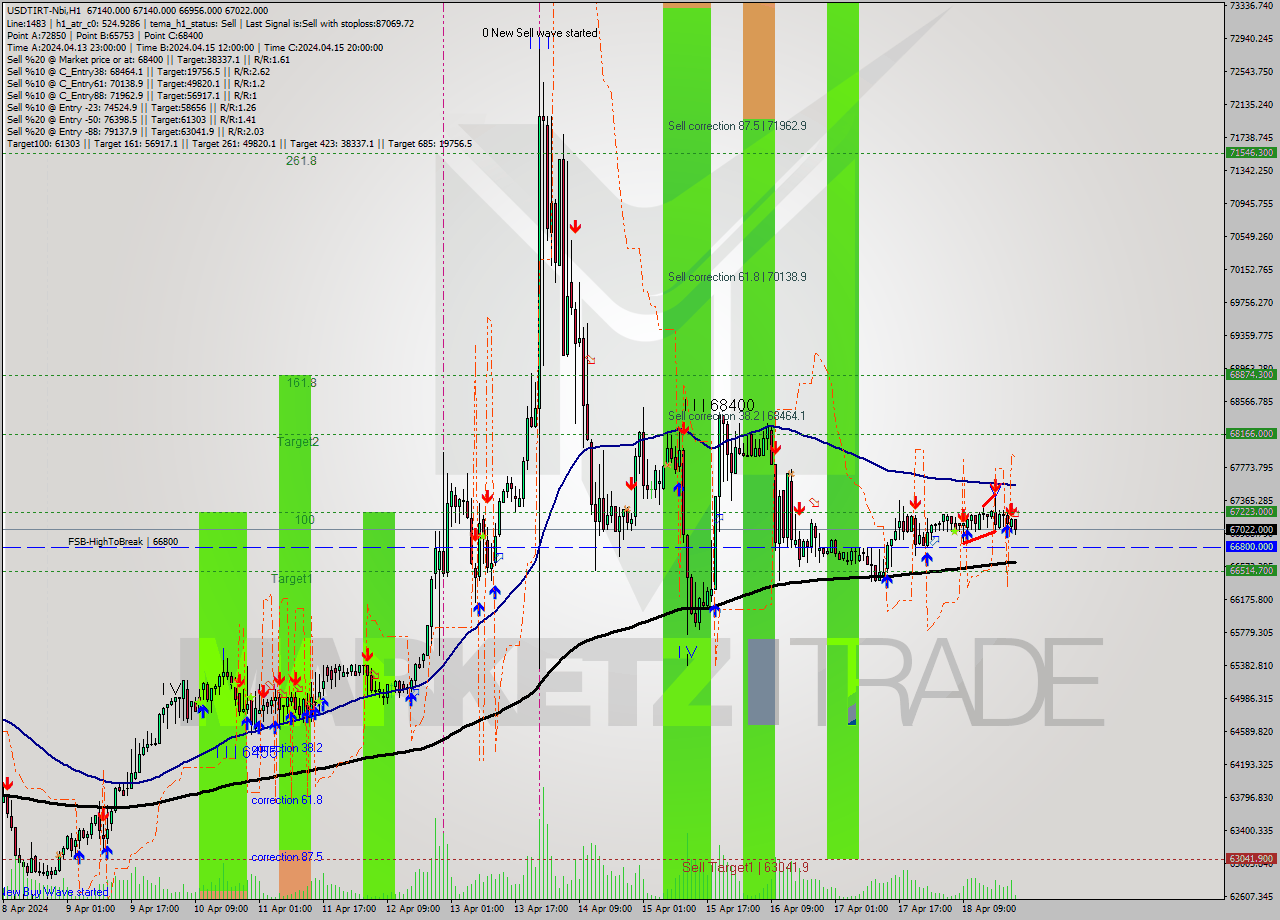
Task: Click 'Sell %20 @ Entry -88: 79137.9' line
Action: (135, 131)
